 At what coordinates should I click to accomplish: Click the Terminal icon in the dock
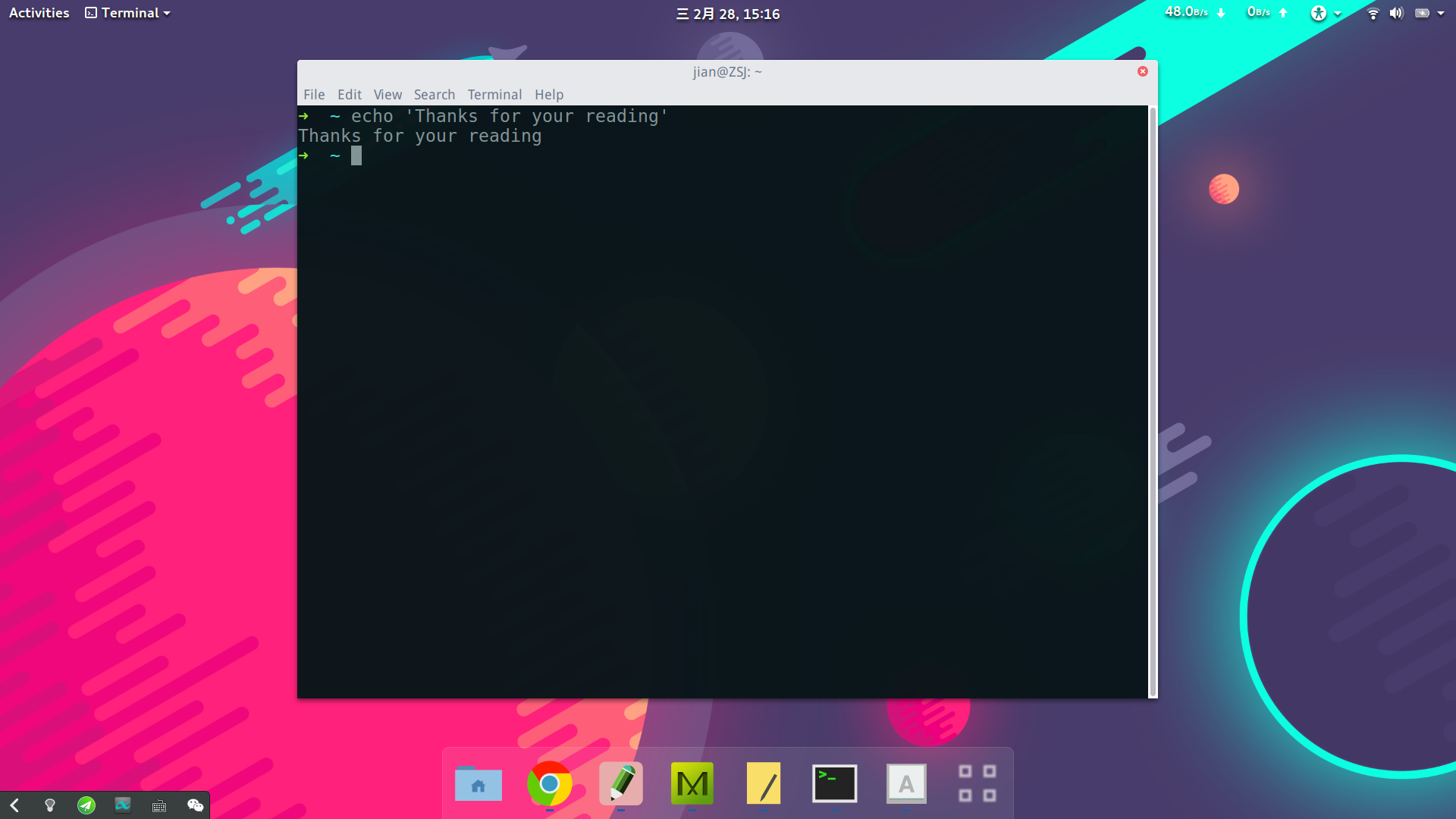(x=835, y=783)
